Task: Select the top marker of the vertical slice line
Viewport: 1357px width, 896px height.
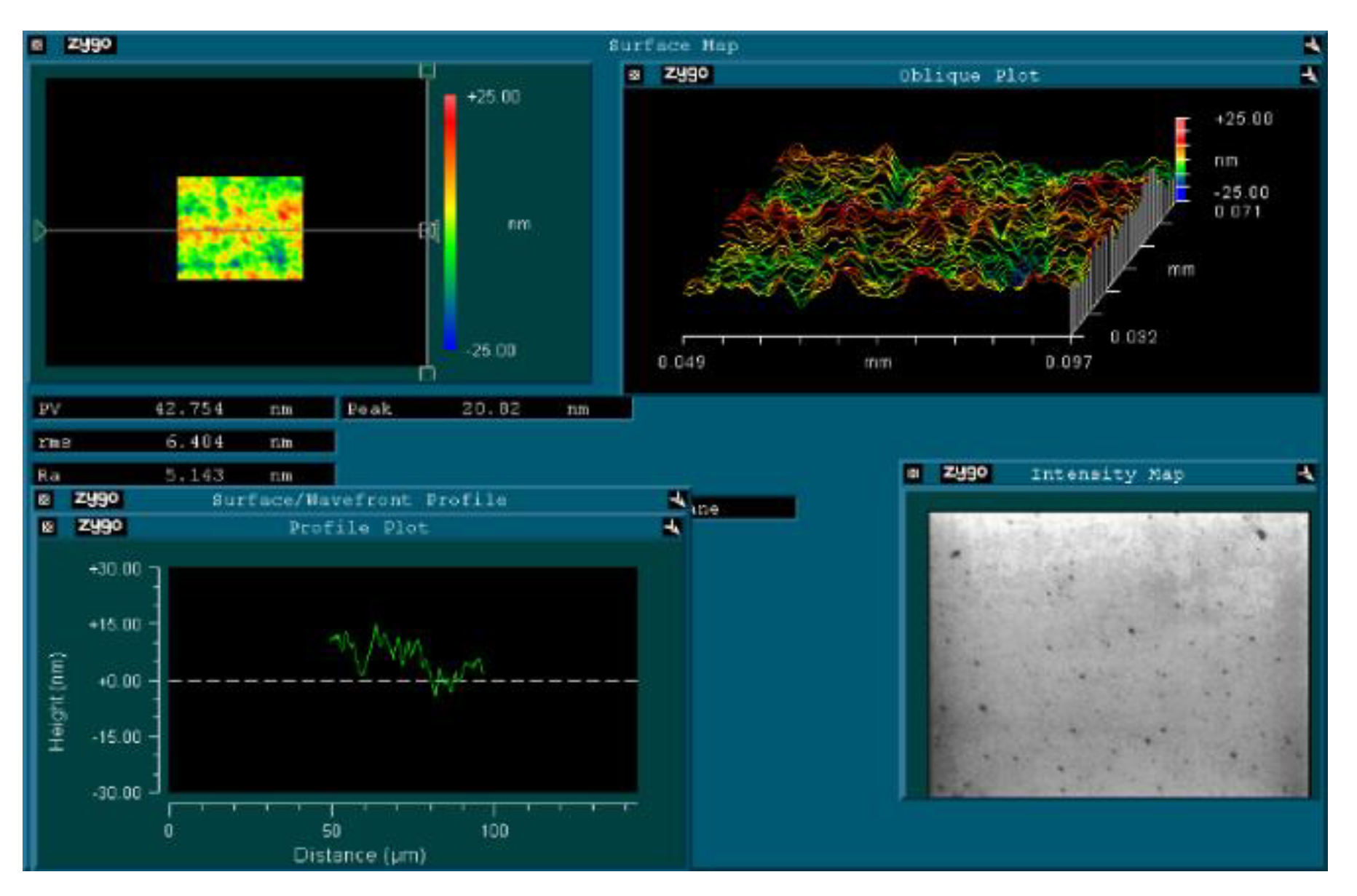Action: [427, 70]
